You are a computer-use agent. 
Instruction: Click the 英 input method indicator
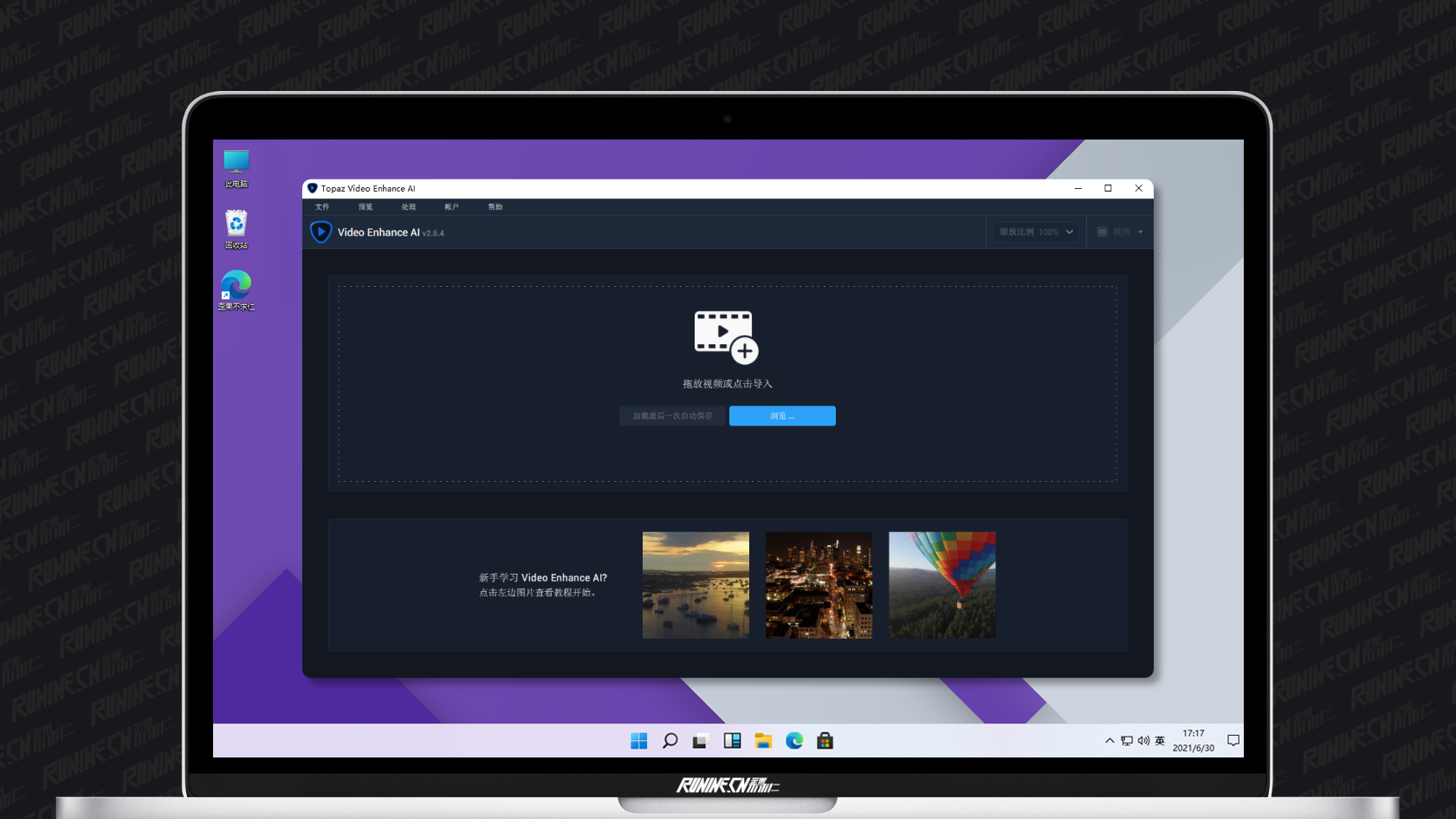1160,741
